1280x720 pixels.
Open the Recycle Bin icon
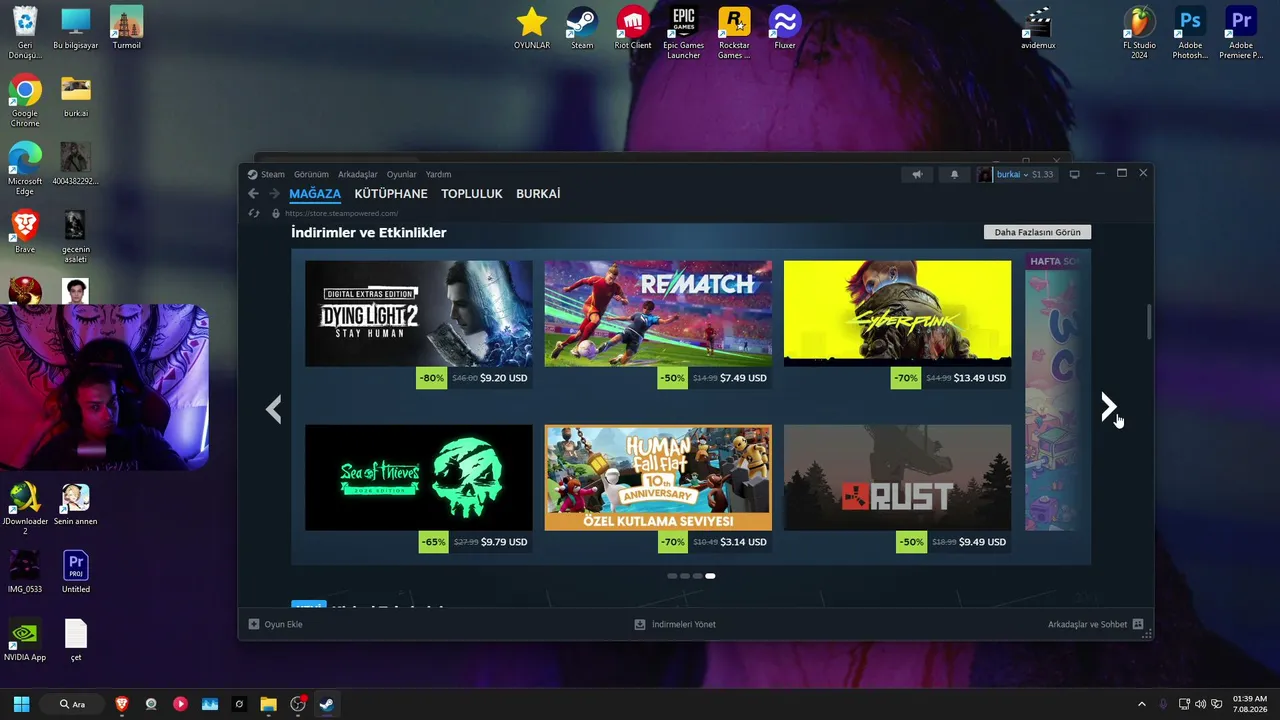[x=25, y=32]
